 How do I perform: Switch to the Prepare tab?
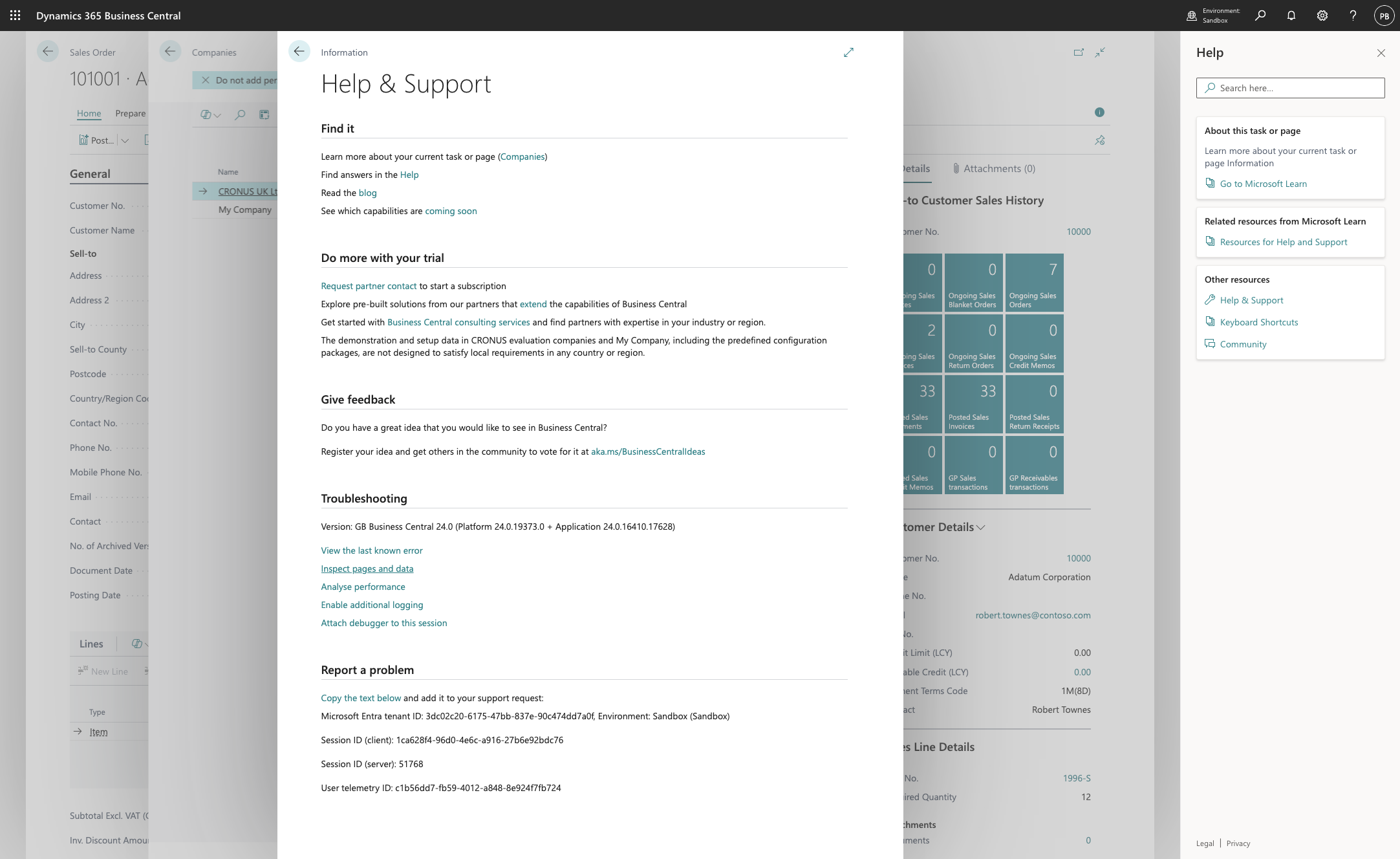point(131,113)
